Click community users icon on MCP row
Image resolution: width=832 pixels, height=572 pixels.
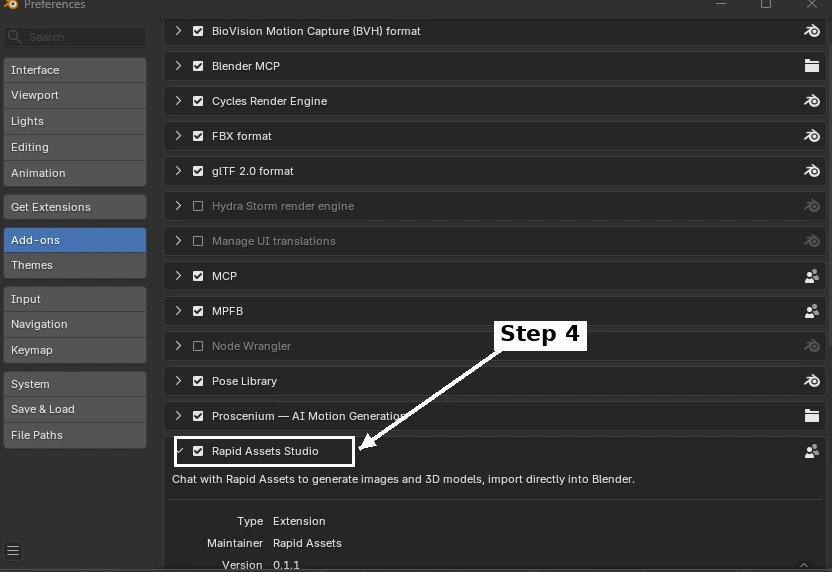811,276
